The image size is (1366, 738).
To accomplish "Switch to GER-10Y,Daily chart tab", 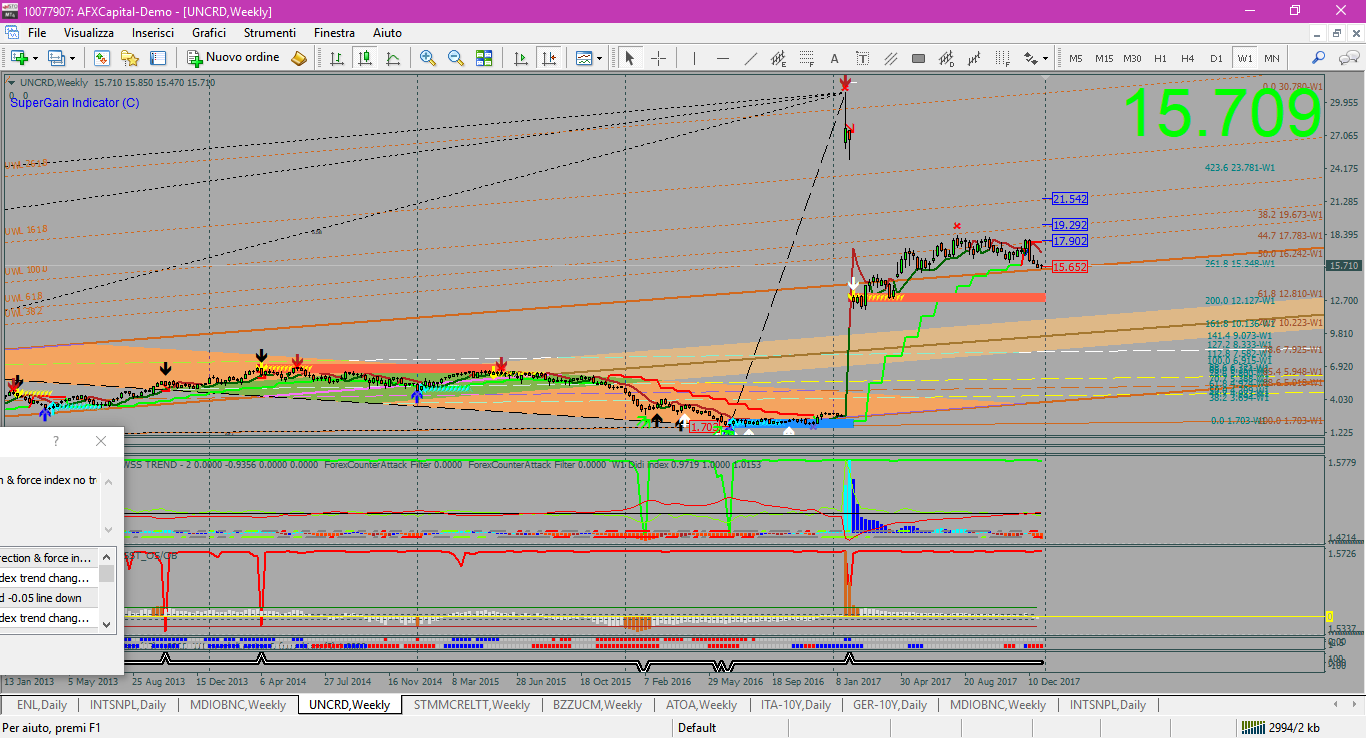I will pyautogui.click(x=890, y=705).
